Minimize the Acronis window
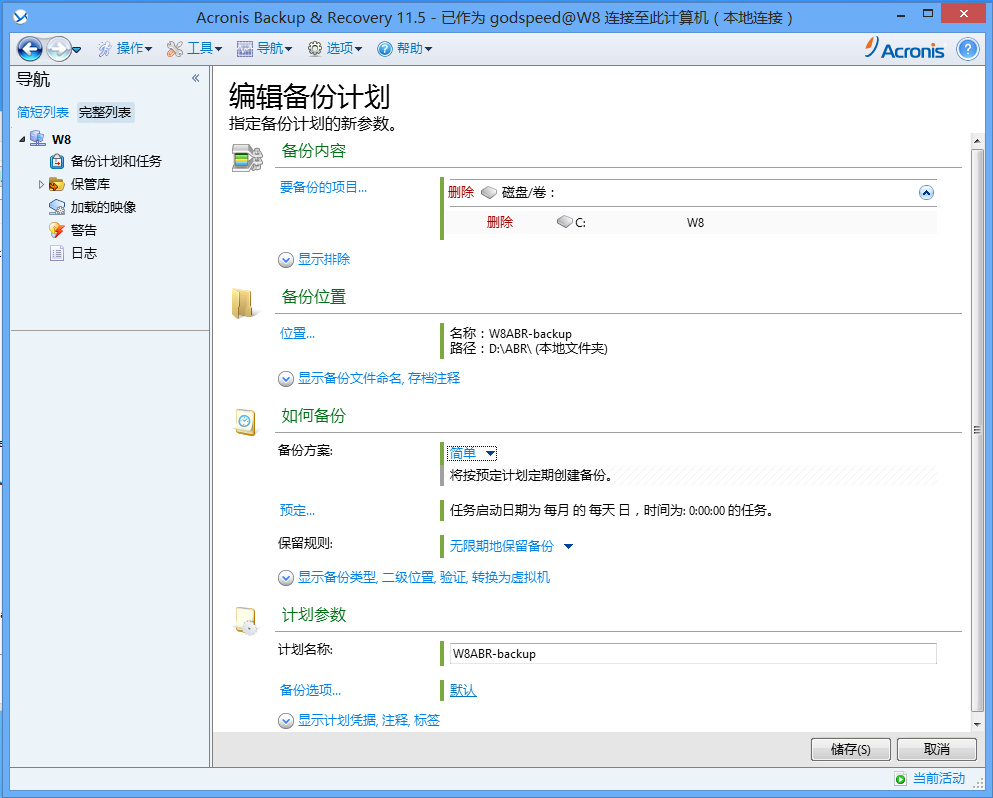Viewport: 993px width, 798px height. point(900,15)
